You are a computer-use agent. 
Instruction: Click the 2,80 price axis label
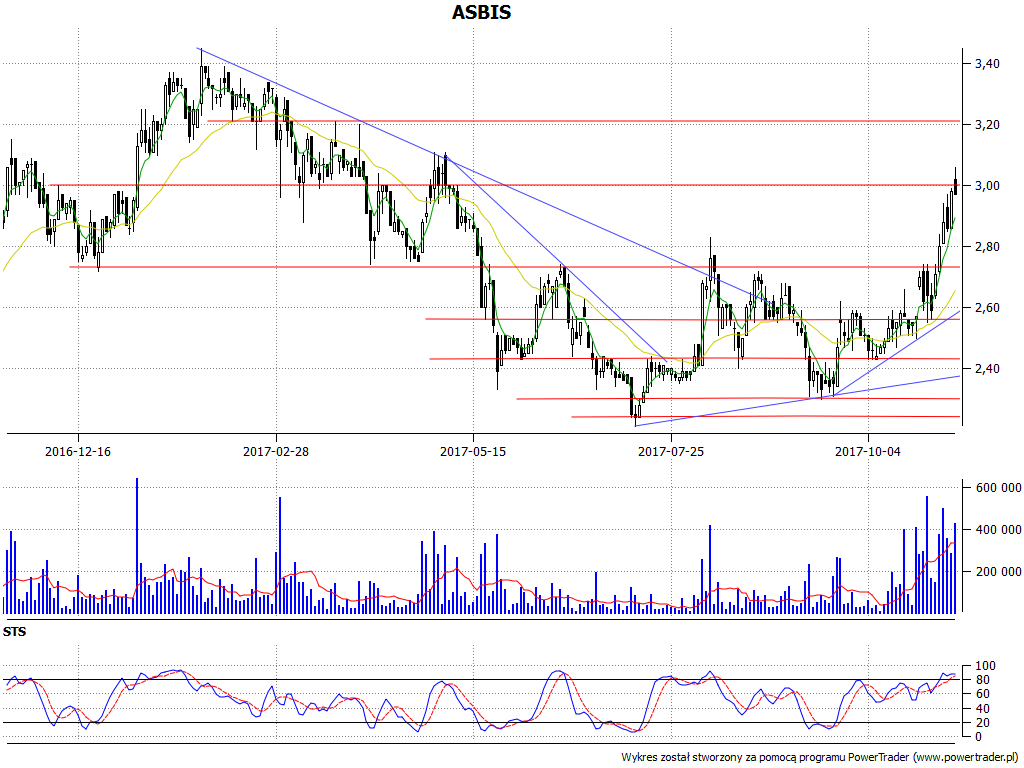pos(987,247)
